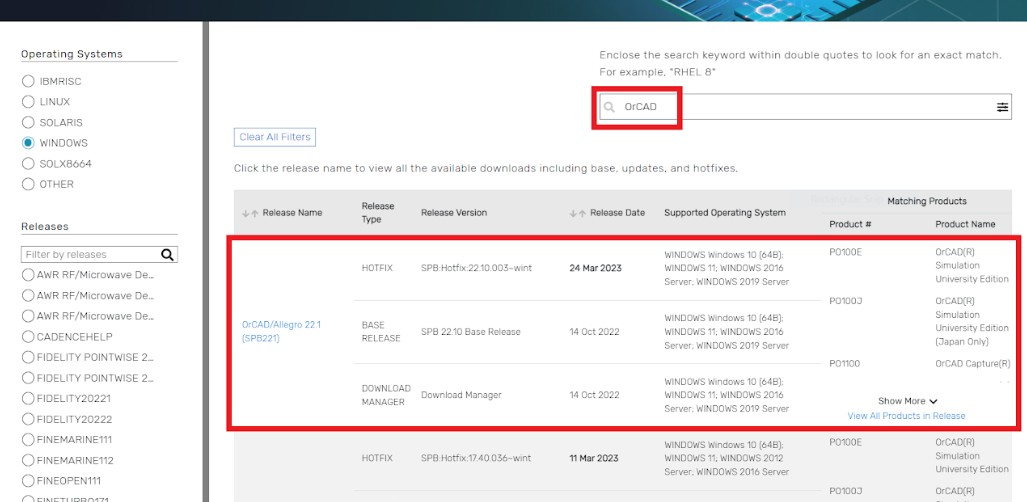Toggle the CADENCEHELP release filter
The width and height of the screenshot is (1027, 502).
28,337
